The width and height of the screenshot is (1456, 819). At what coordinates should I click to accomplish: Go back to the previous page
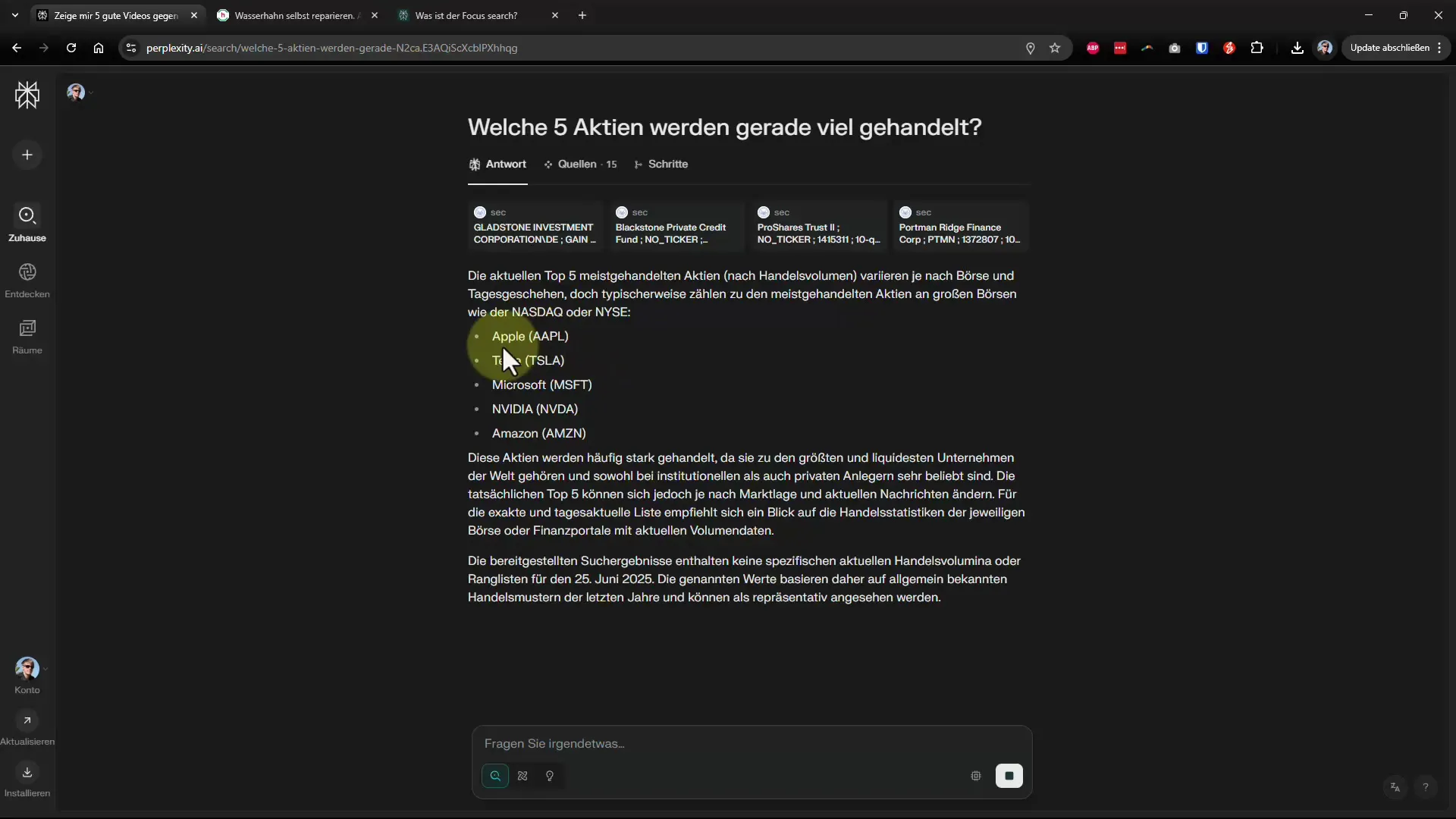tap(17, 48)
